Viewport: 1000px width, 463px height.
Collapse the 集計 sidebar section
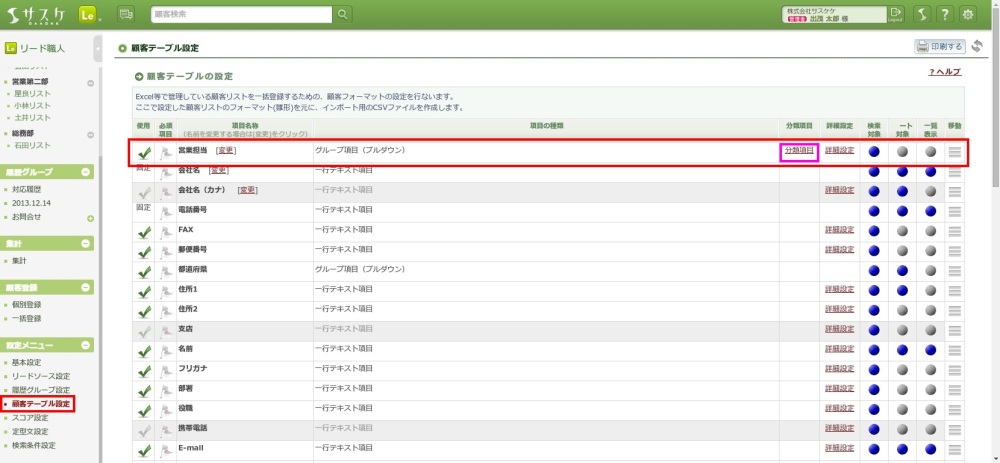pyautogui.click(x=87, y=243)
